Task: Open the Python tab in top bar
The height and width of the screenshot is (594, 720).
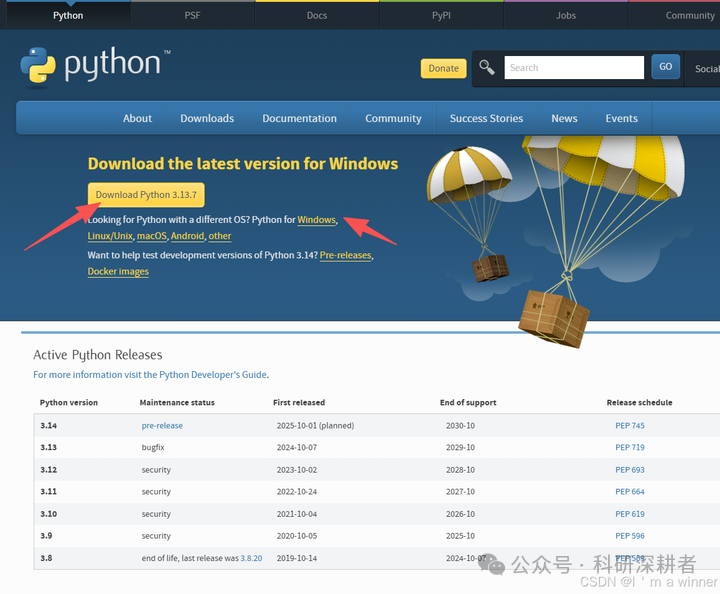Action: click(68, 16)
